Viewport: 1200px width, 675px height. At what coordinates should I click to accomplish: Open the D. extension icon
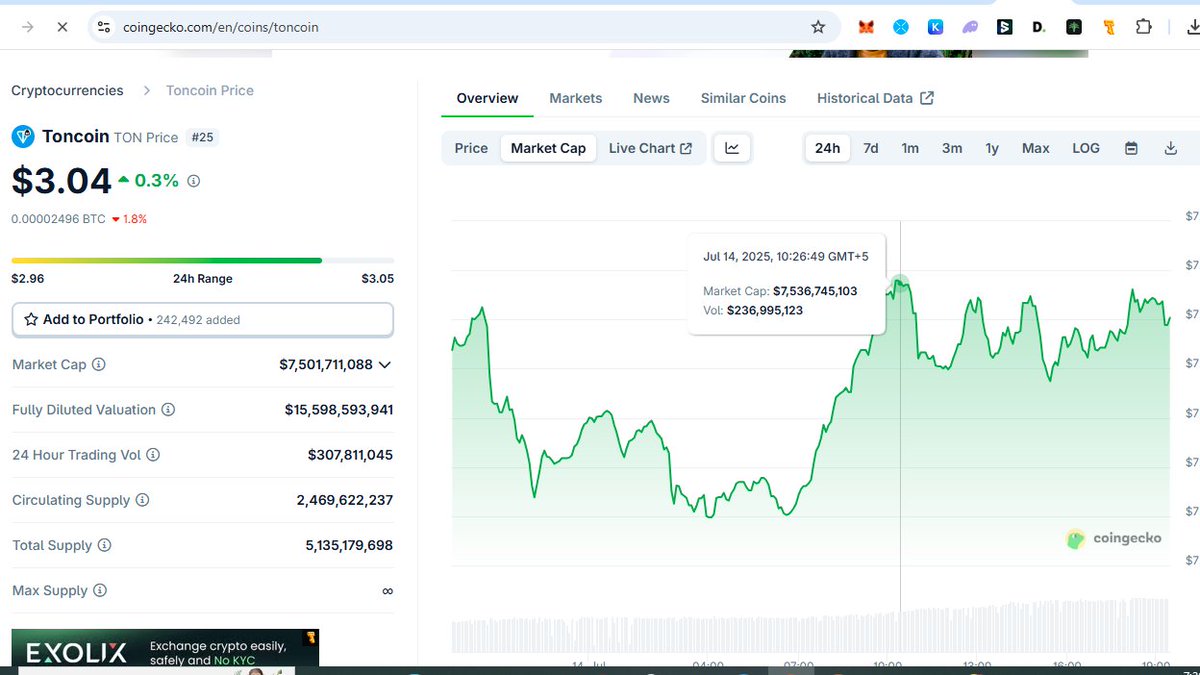tap(1039, 27)
